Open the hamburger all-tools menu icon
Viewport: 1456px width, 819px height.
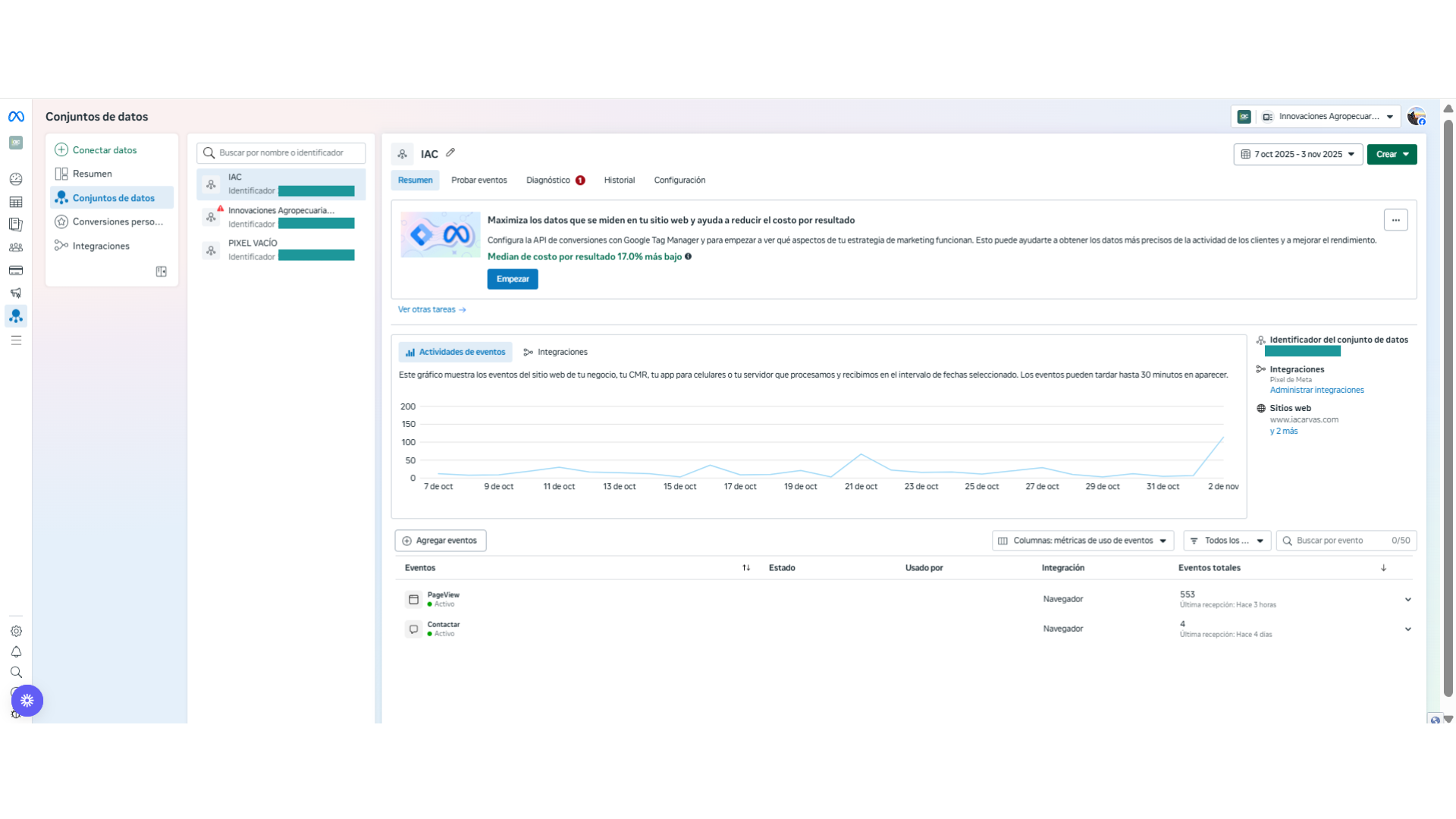(16, 340)
